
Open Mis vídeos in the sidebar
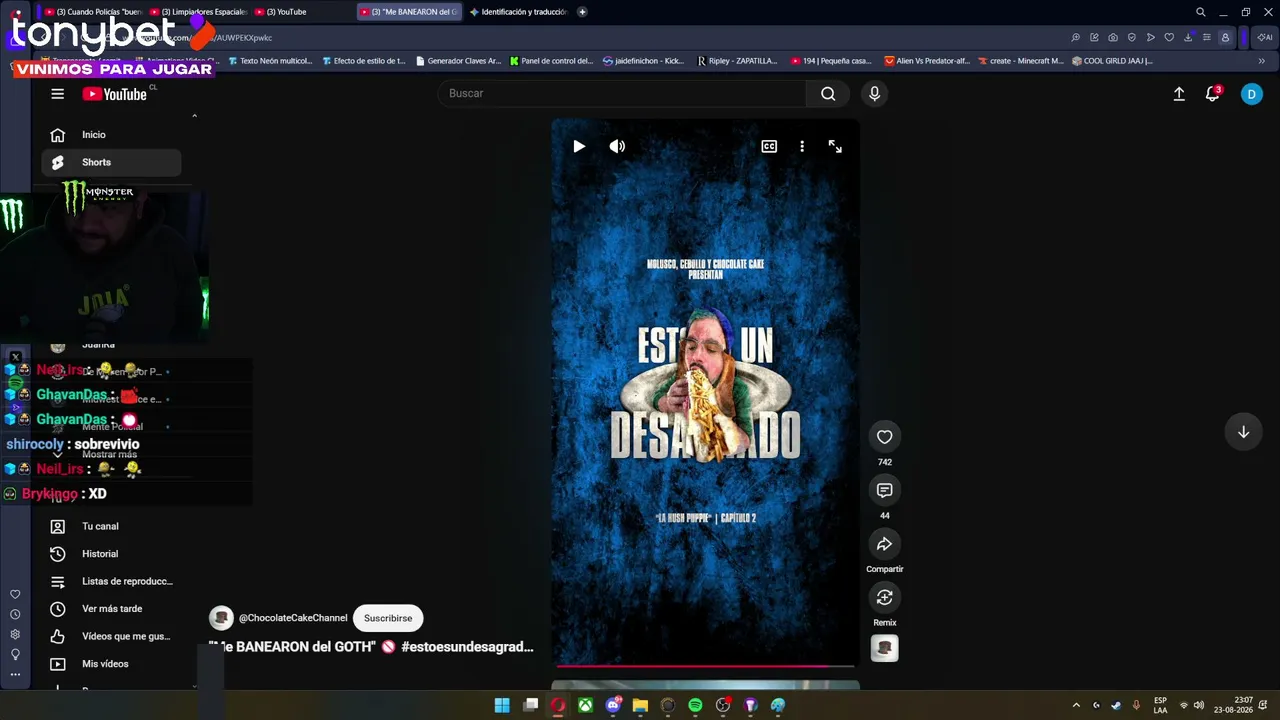[111, 664]
